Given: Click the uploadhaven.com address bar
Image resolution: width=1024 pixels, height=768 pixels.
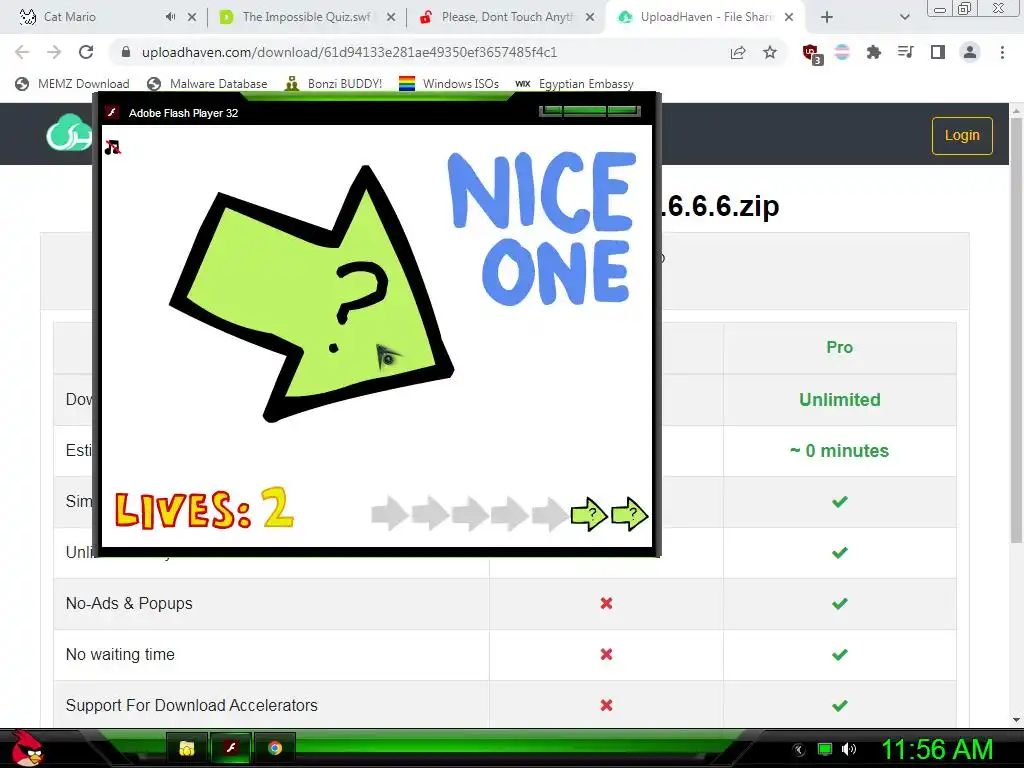Looking at the screenshot, I should click(x=349, y=52).
